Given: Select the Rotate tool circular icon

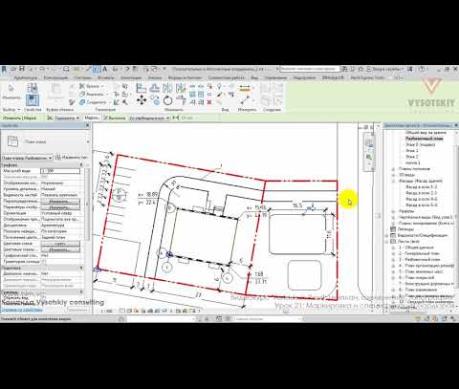Looking at the screenshot, I should coord(168,100).
